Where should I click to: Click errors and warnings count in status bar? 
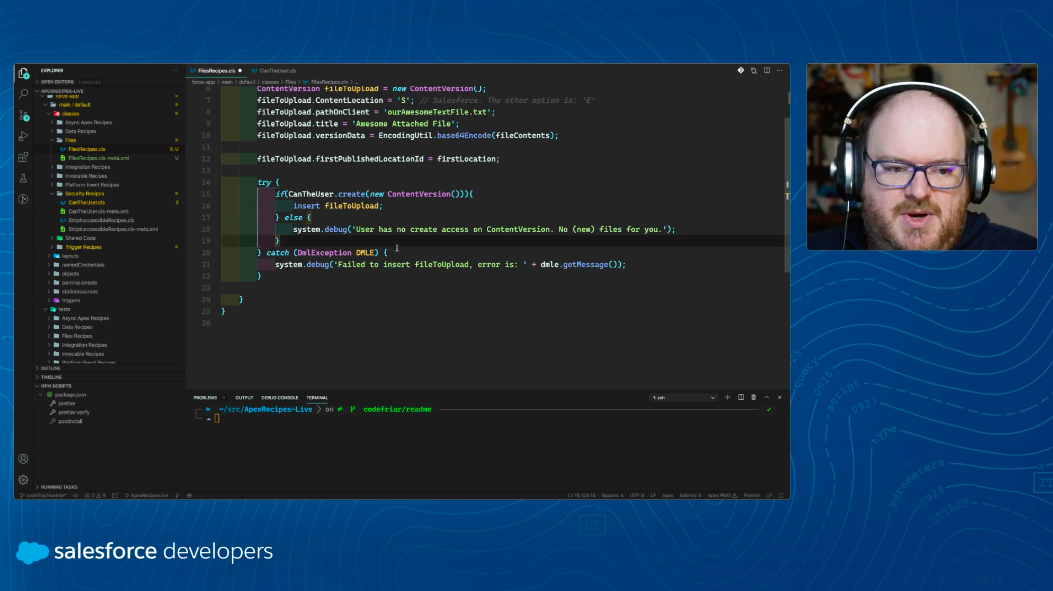point(95,496)
